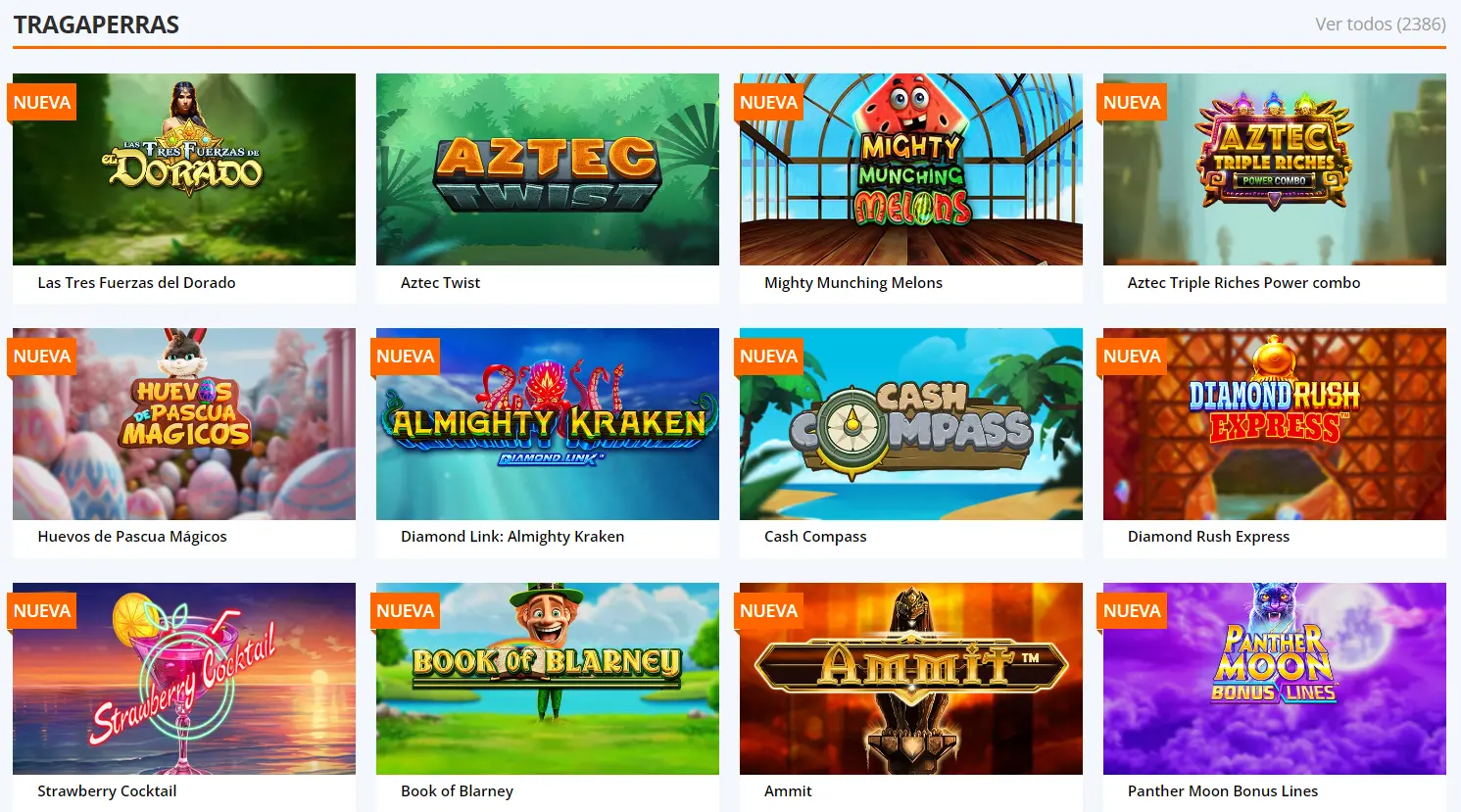
Task: Open the Aztec Twist game image
Action: (x=548, y=169)
